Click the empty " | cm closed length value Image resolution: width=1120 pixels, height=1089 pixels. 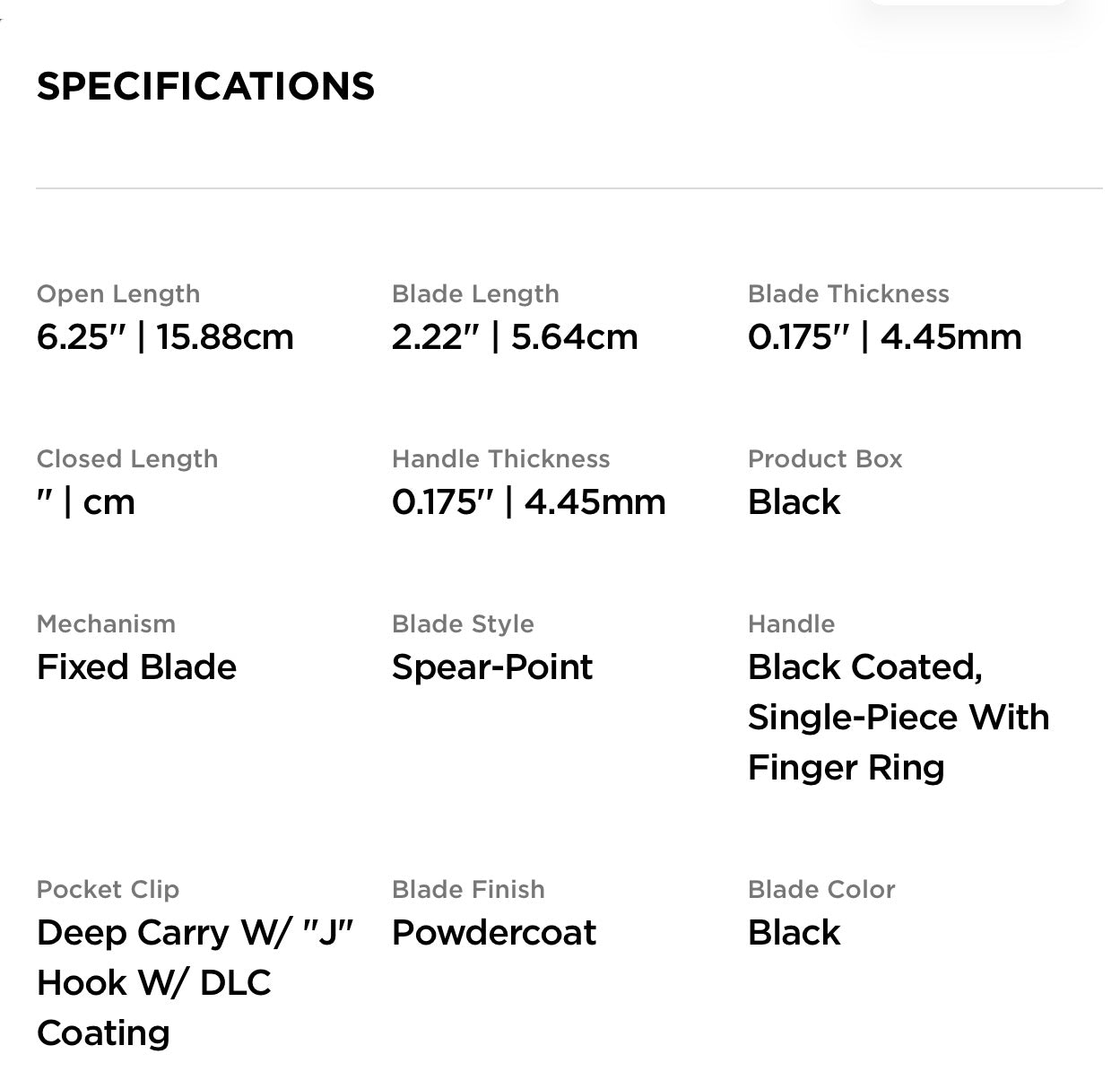[86, 502]
